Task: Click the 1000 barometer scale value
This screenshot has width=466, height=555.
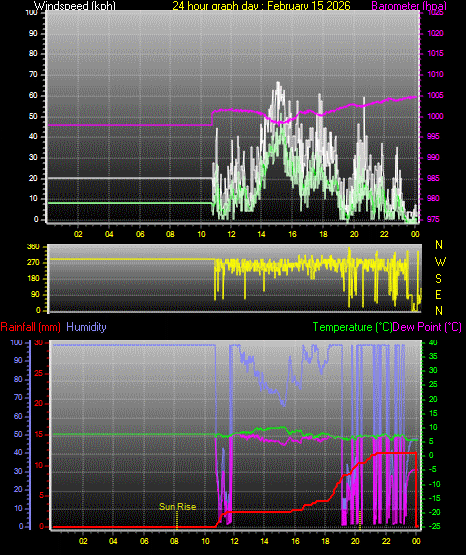Action: (436, 116)
